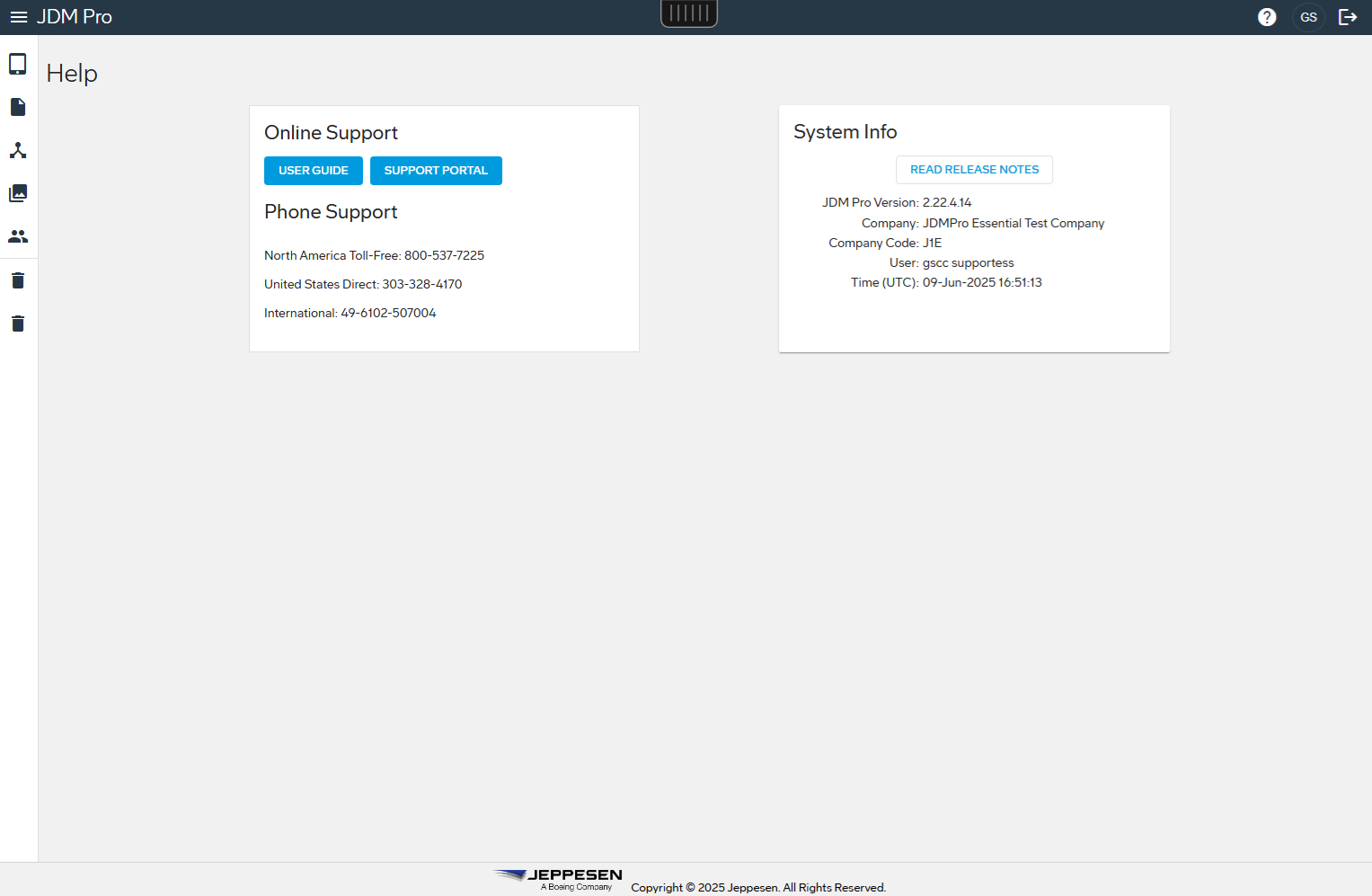This screenshot has height=896, width=1372.
Task: Click the Phone Support heading
Action: click(331, 212)
